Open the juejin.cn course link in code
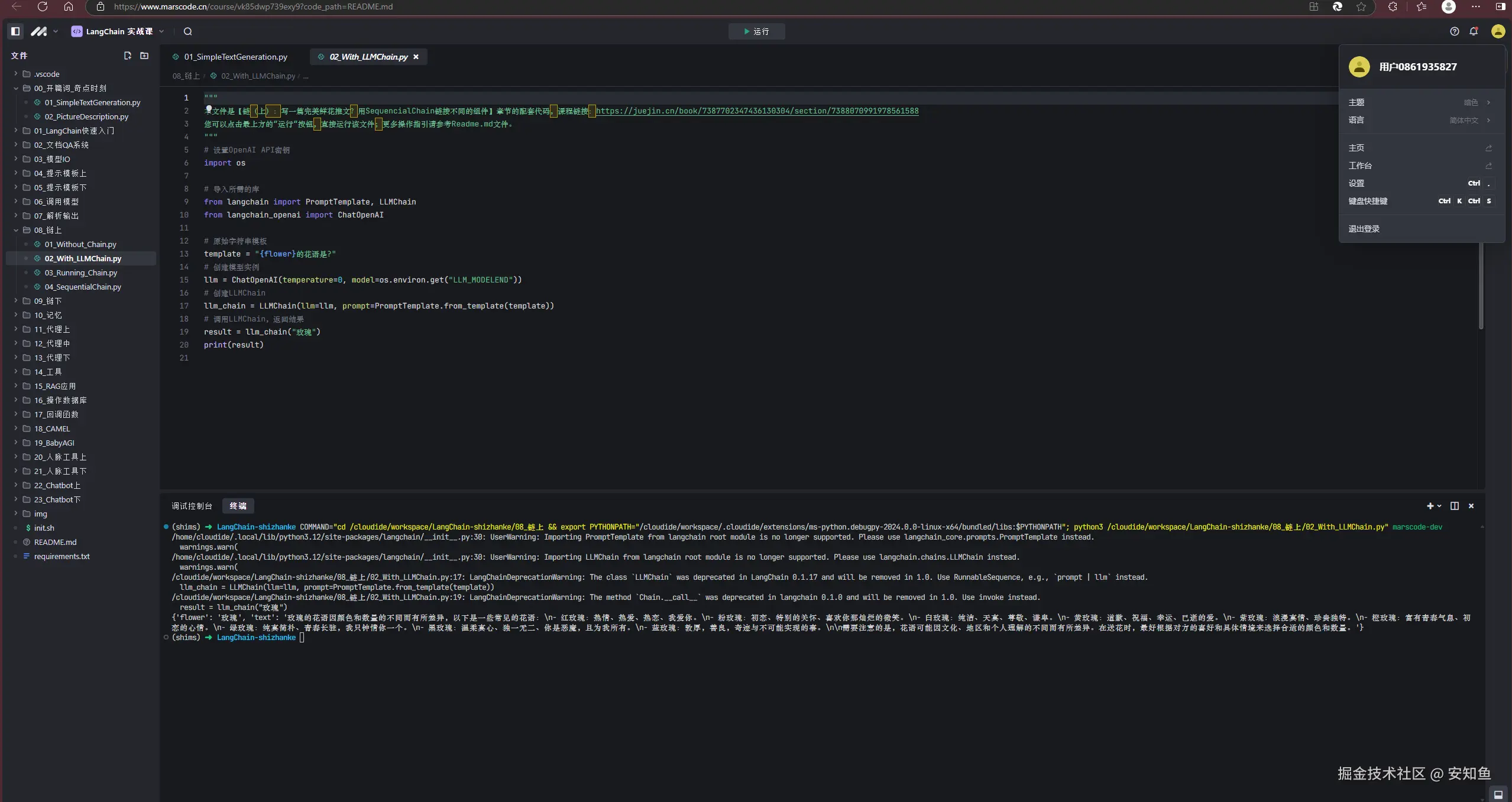1512x802 pixels. point(757,111)
